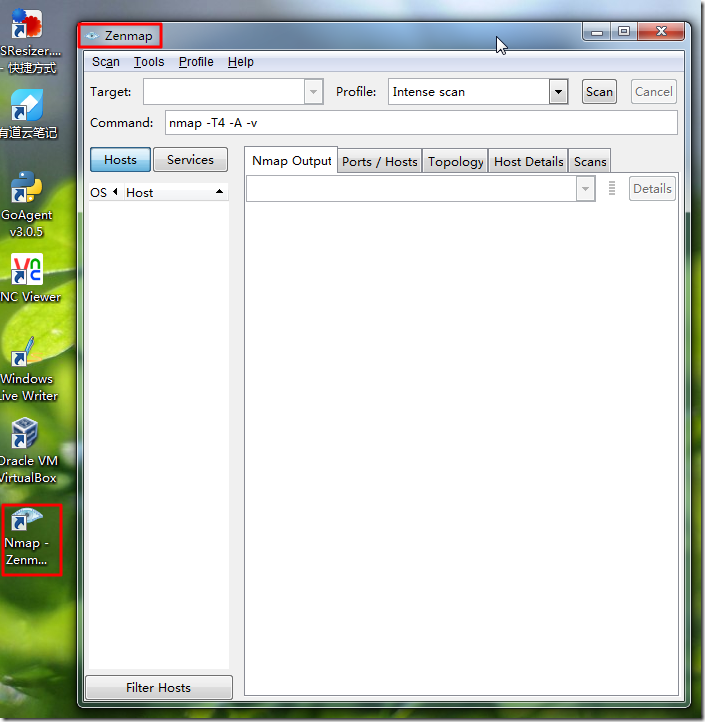
Task: Toggle the Hosts view button
Action: click(120, 160)
